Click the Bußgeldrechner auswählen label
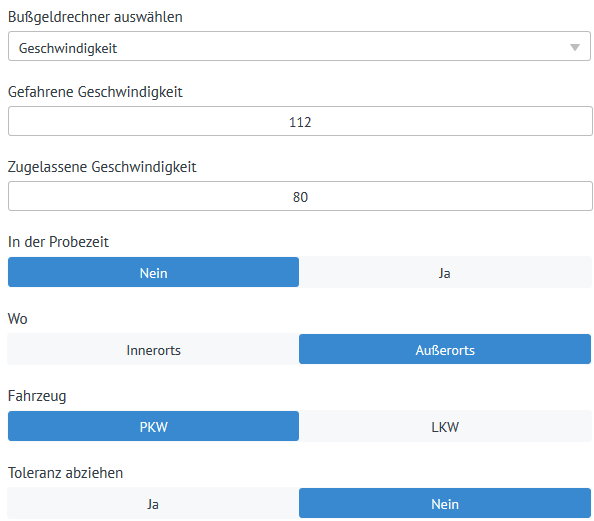This screenshot has height=521, width=594. point(95,17)
